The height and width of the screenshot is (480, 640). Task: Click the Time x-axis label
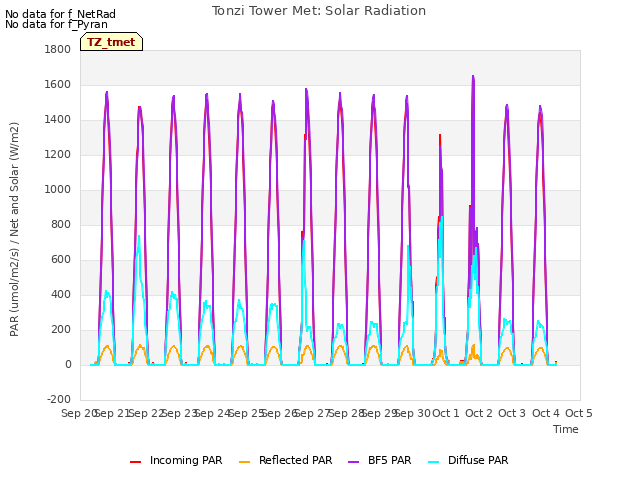(x=566, y=429)
